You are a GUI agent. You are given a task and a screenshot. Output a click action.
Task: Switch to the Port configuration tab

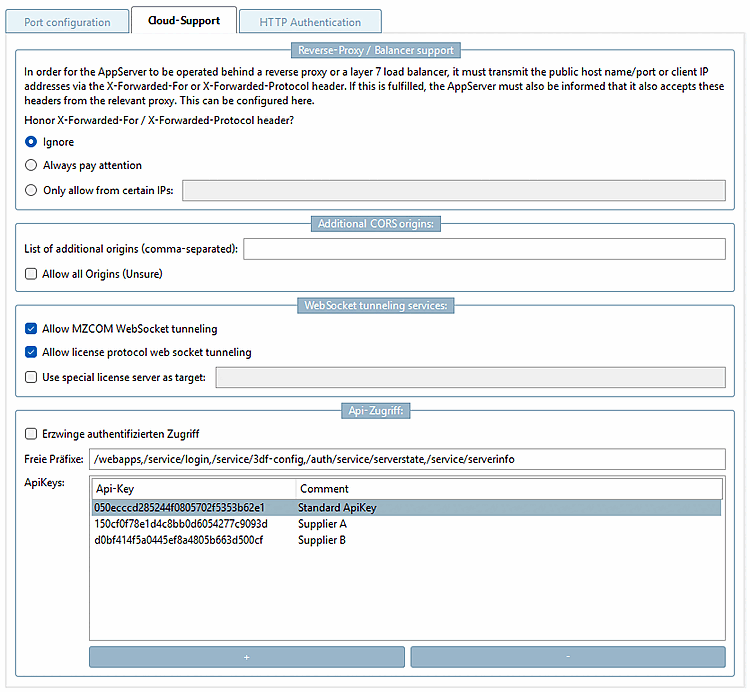[x=66, y=21]
